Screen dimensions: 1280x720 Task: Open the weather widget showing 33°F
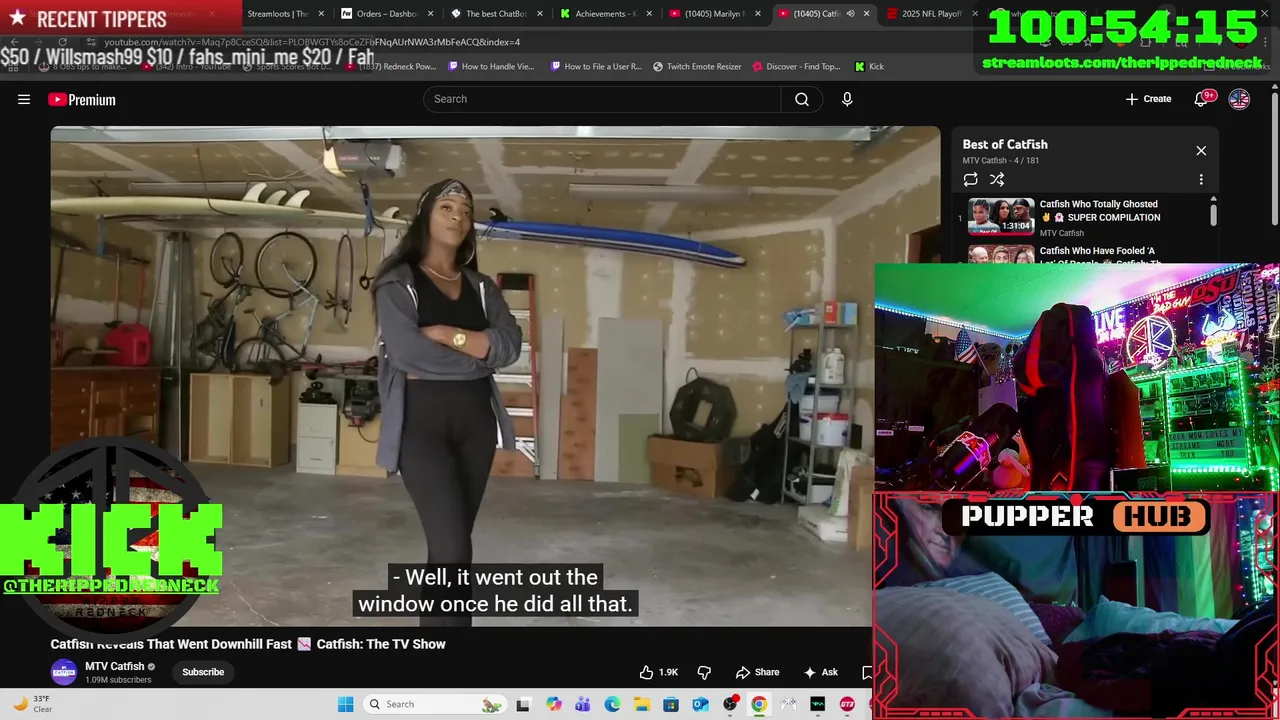(32, 704)
